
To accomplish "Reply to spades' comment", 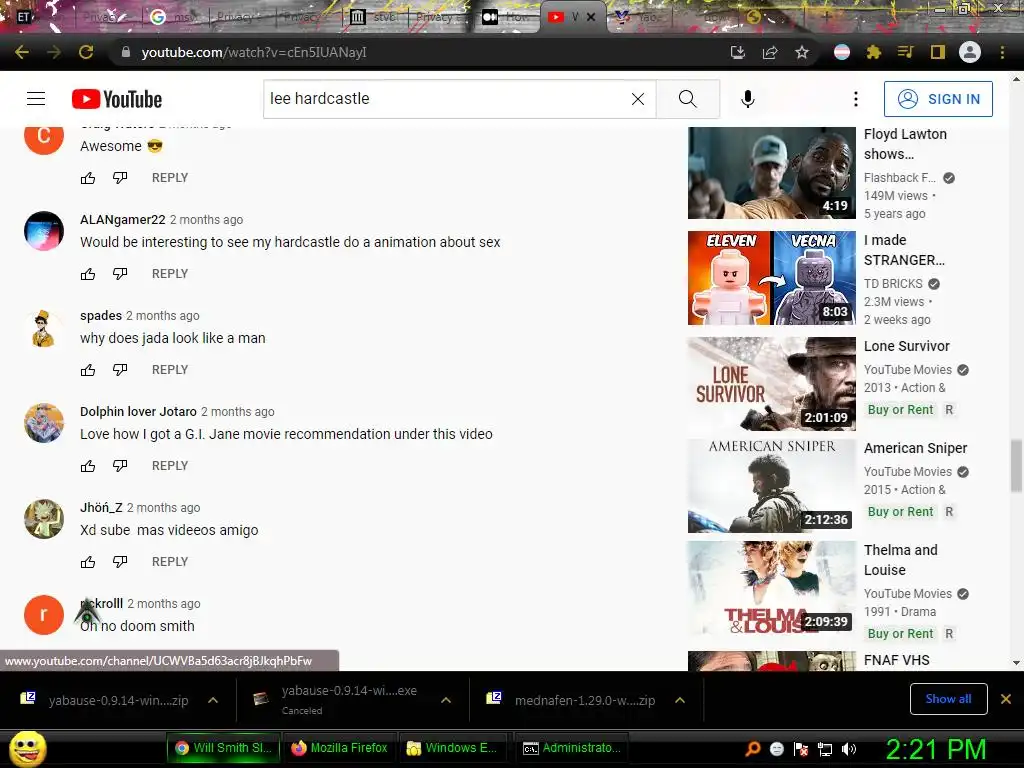I will (x=170, y=370).
